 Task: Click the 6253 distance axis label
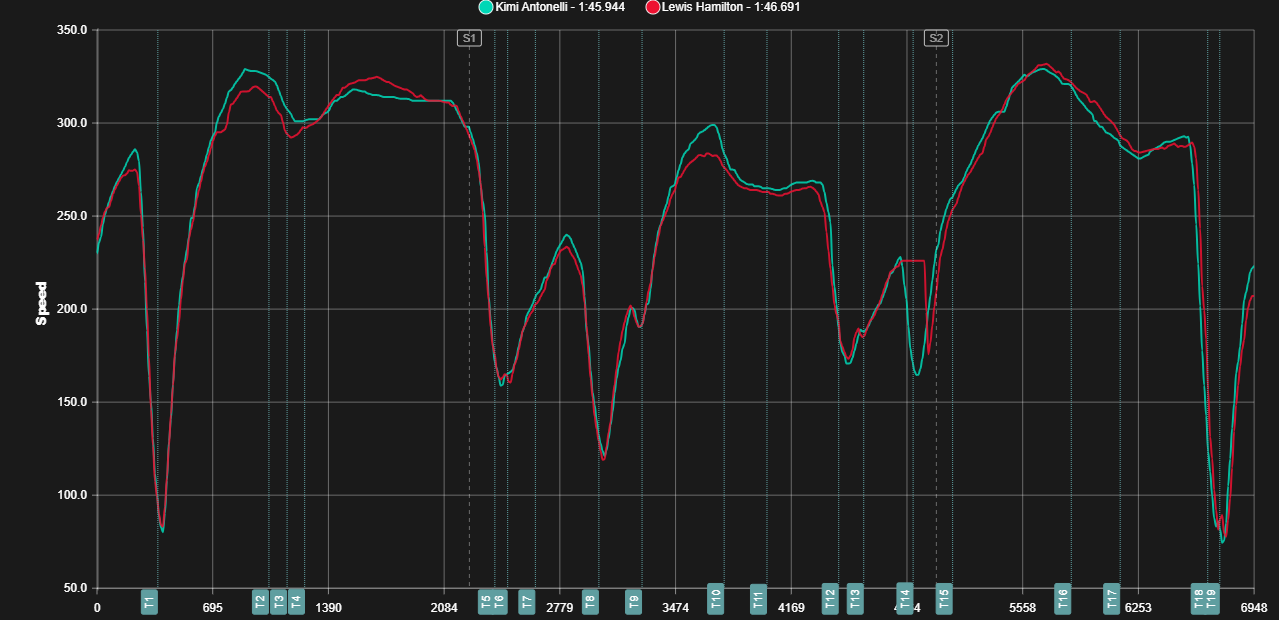tap(1138, 607)
